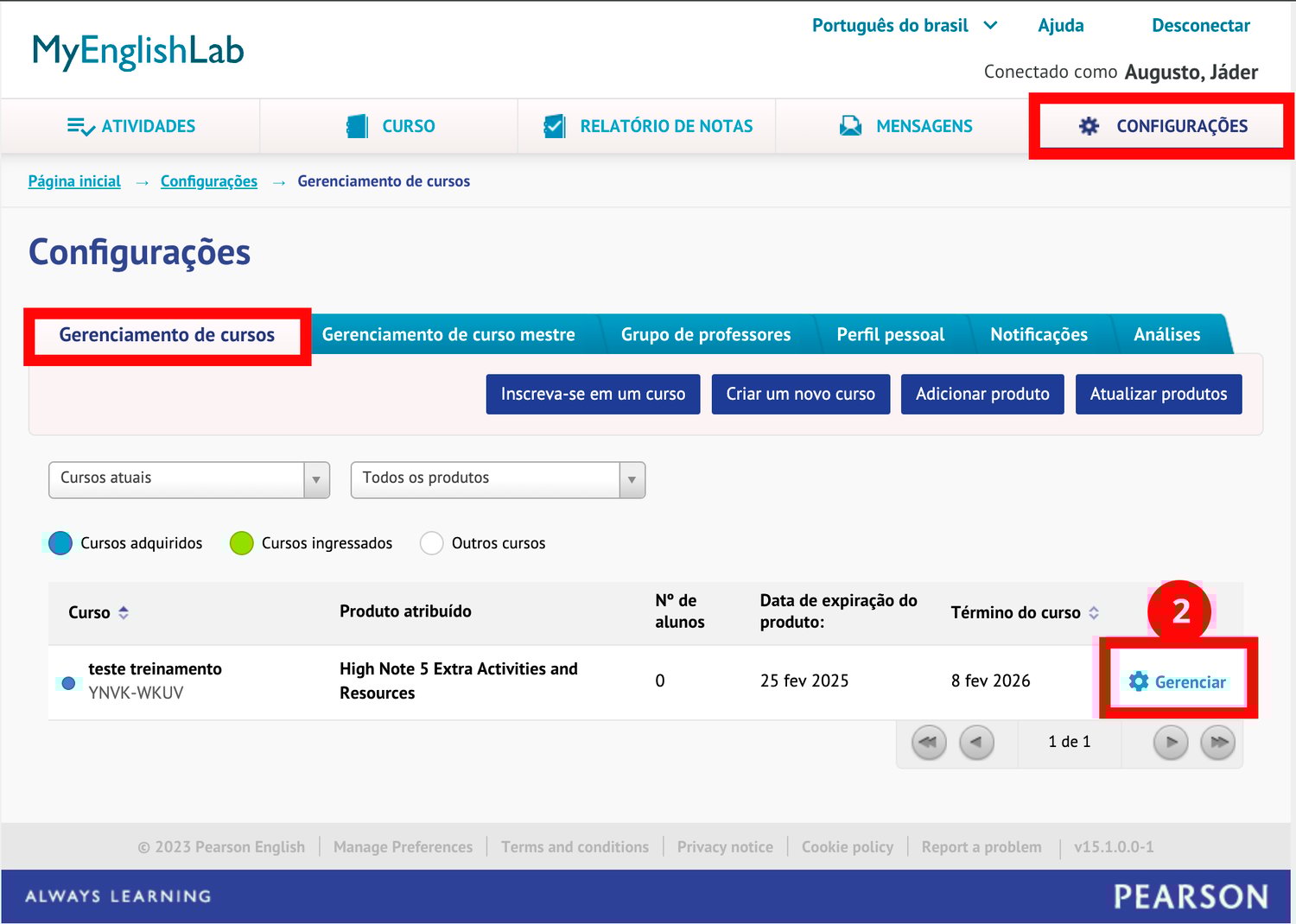The height and width of the screenshot is (924, 1296).
Task: Click the blue Cursos adquiridos color circle
Action: click(60, 543)
